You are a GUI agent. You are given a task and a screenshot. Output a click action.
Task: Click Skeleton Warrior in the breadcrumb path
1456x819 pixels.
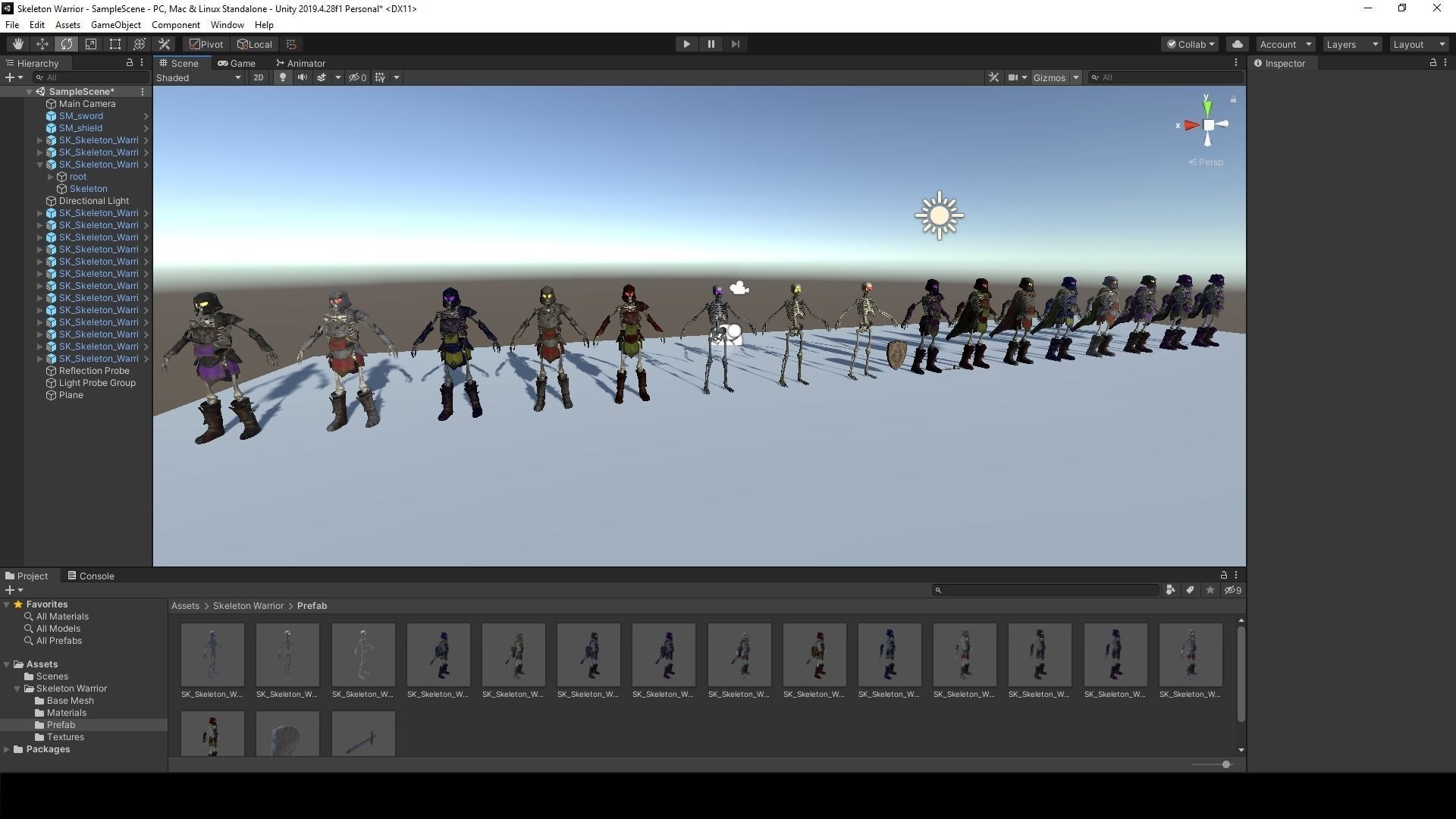tap(248, 606)
